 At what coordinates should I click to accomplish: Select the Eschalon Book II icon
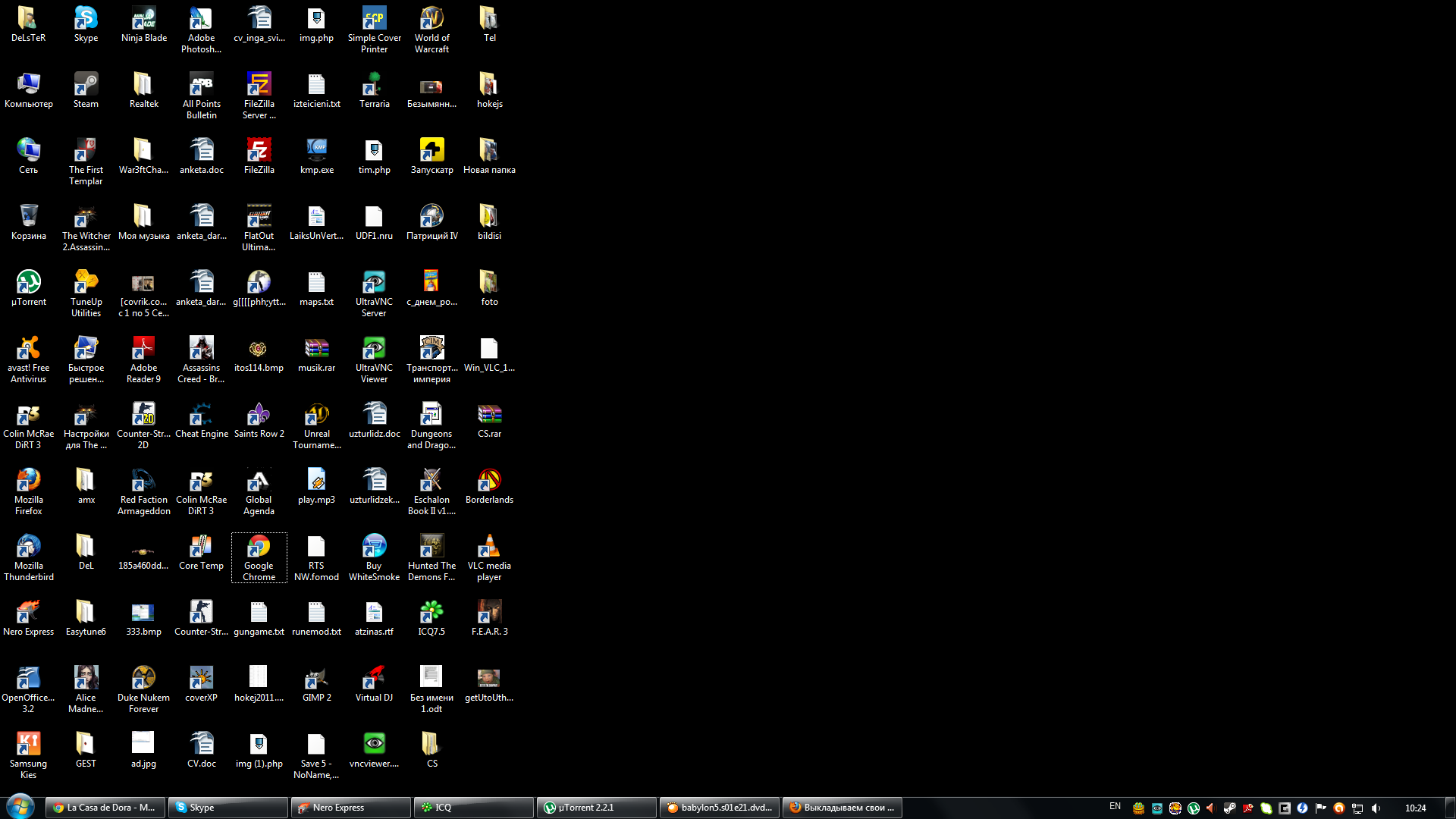pos(431,492)
